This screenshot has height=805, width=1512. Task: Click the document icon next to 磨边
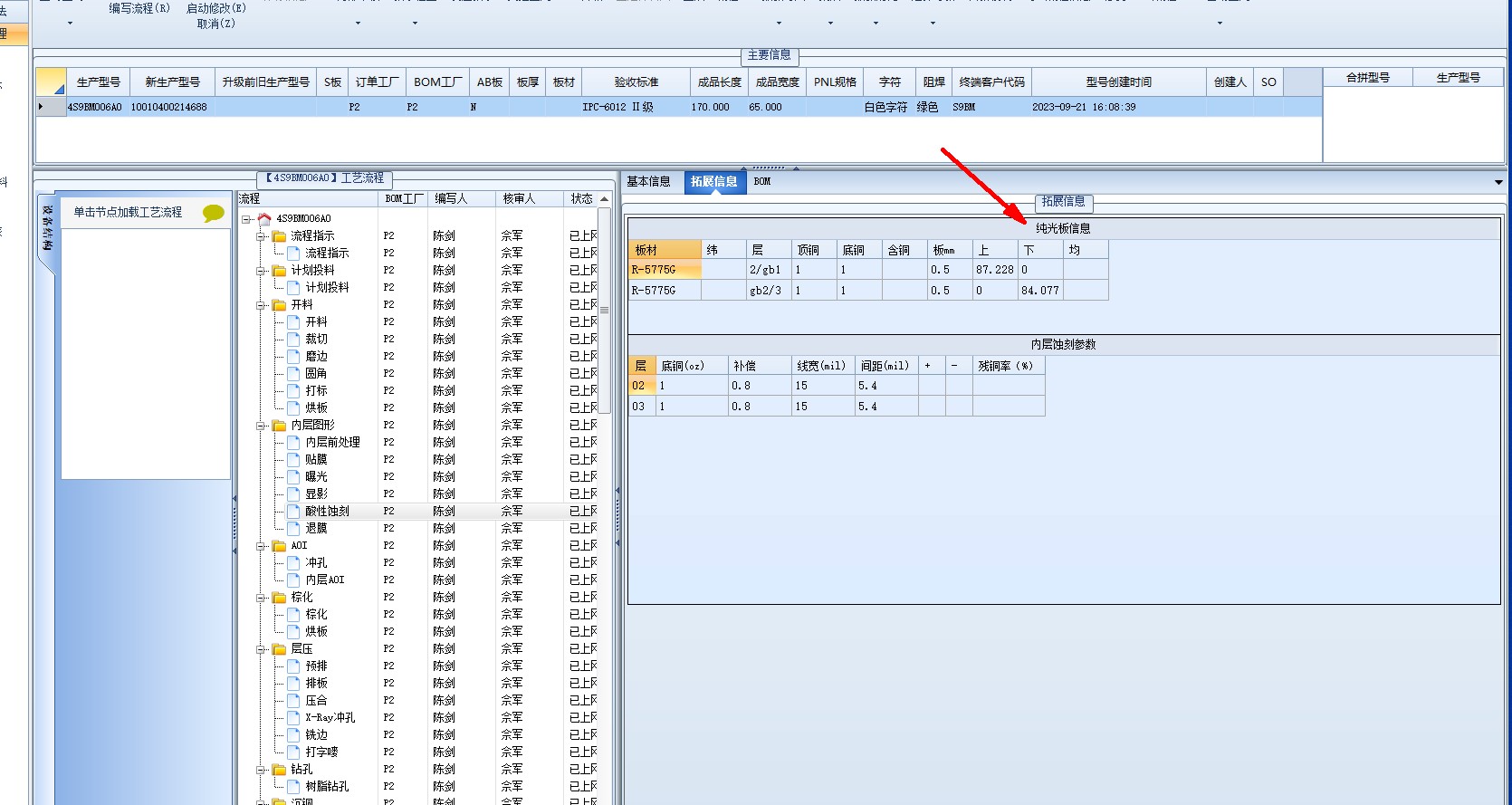click(x=293, y=356)
